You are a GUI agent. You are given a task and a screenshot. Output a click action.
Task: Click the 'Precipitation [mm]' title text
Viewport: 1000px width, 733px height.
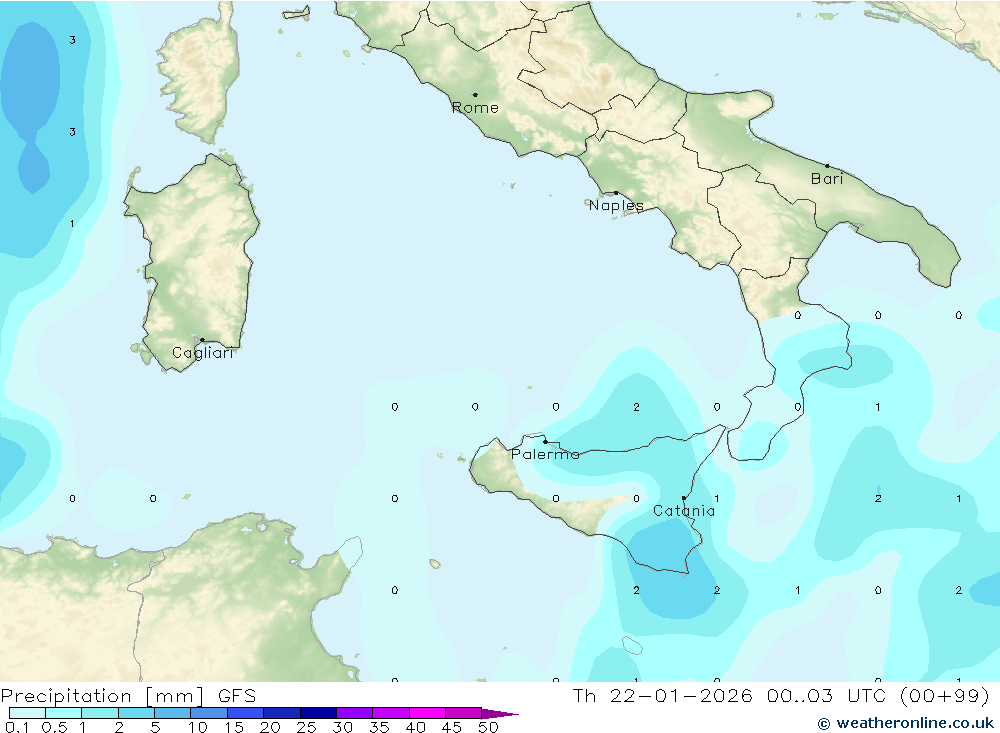(102, 696)
